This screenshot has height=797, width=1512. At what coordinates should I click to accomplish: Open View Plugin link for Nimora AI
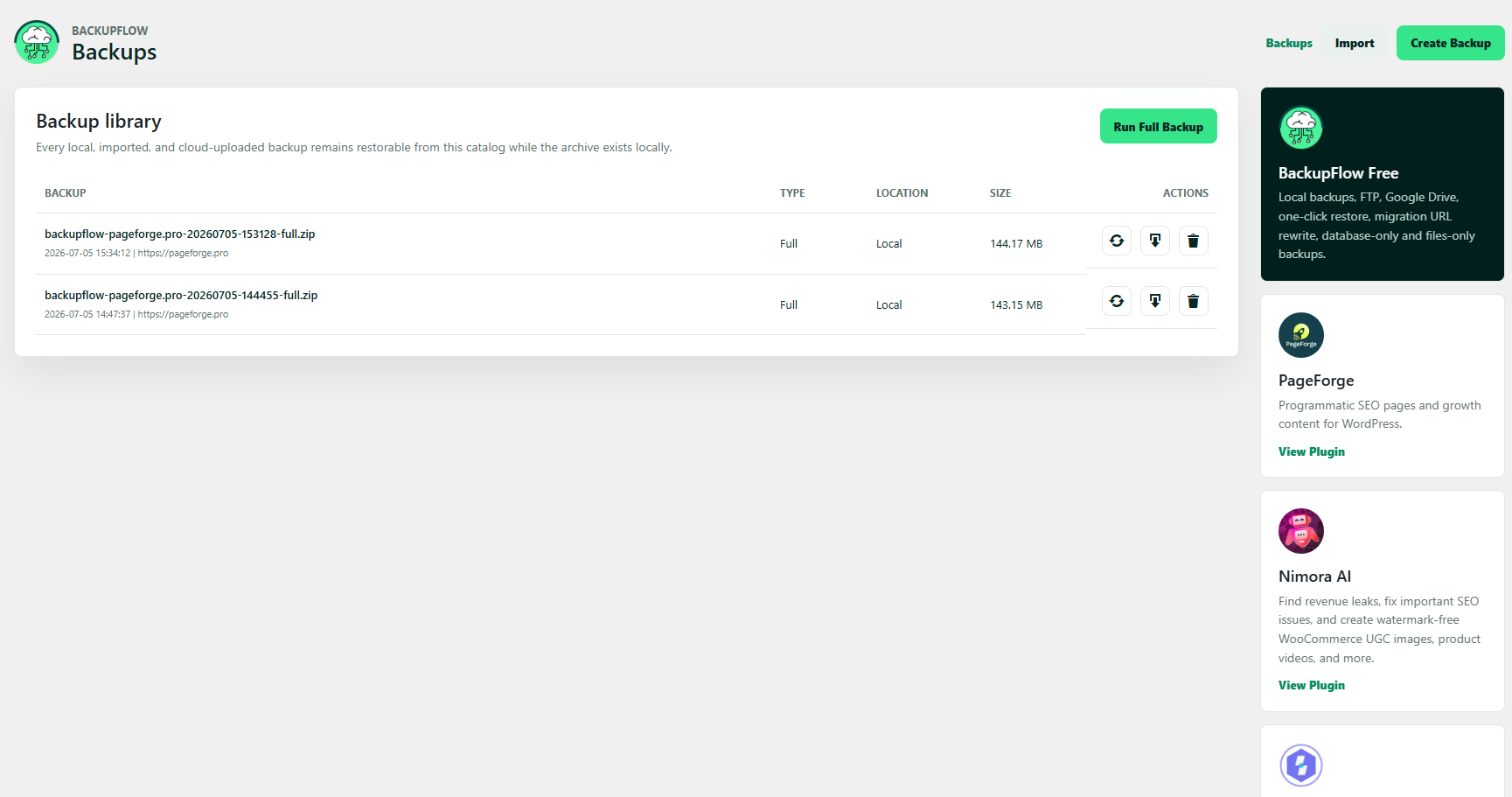tap(1312, 685)
